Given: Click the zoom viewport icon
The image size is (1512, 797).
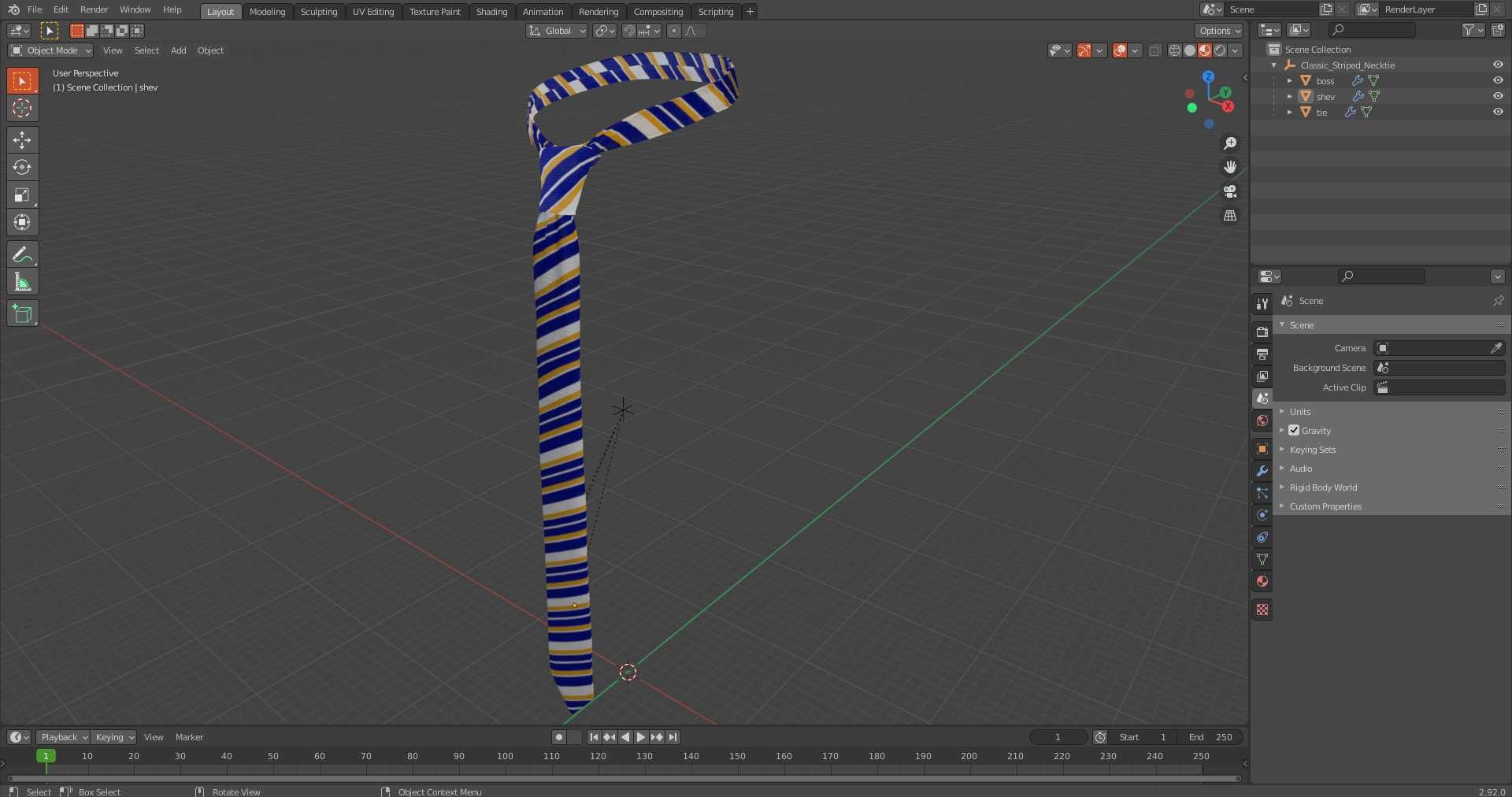Looking at the screenshot, I should [x=1229, y=143].
